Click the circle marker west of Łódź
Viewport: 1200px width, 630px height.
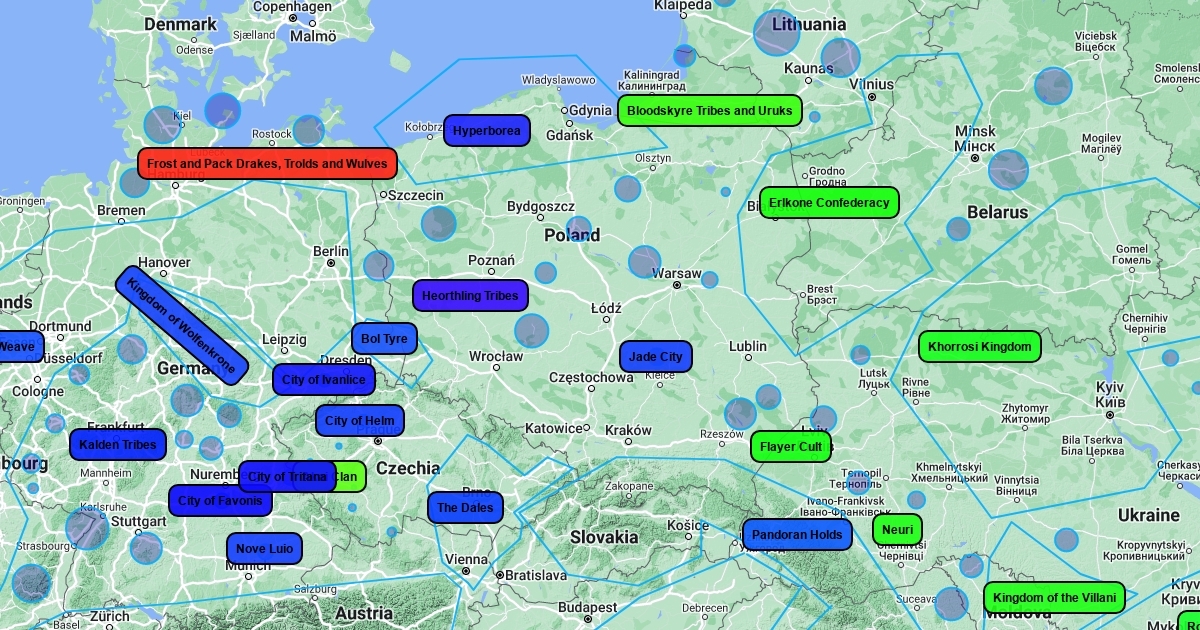coord(531,330)
